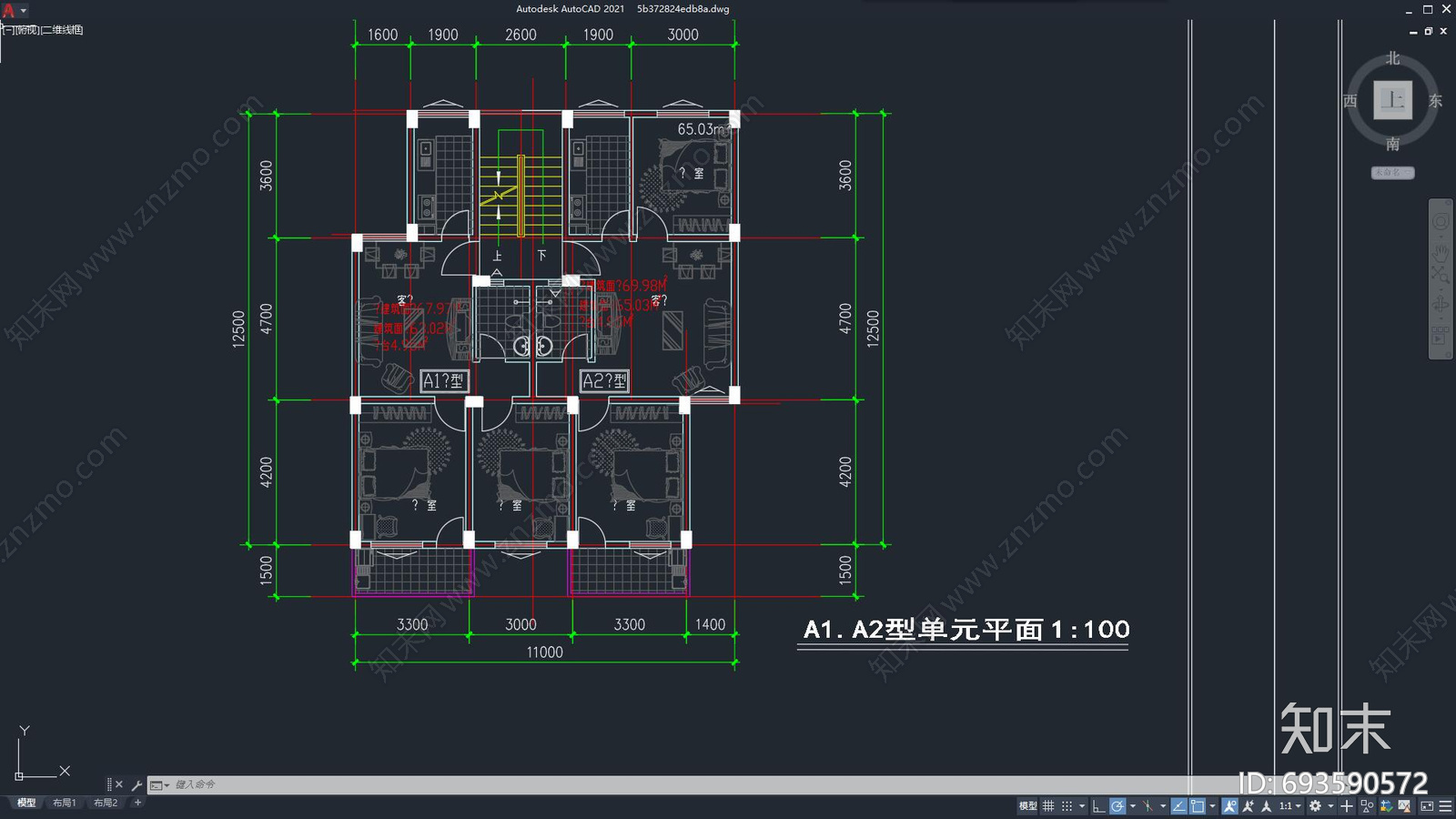Switch to the 布局2 layout tab
Image resolution: width=1456 pixels, height=819 pixels.
[106, 803]
